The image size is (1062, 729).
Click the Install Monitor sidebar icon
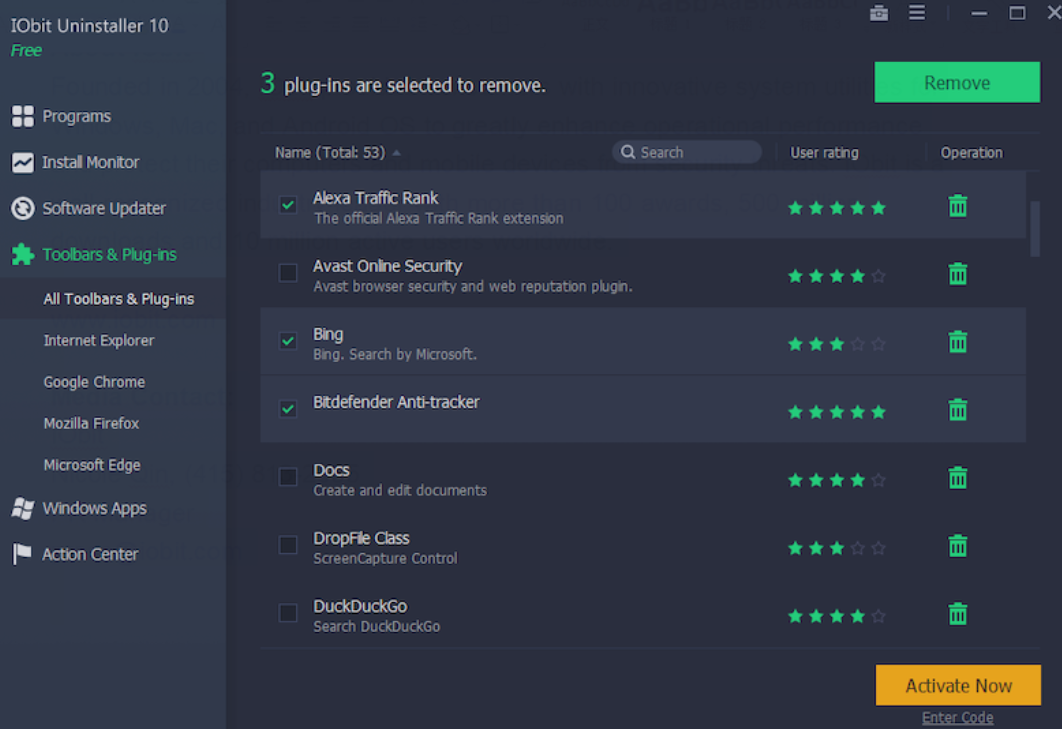click(x=22, y=162)
